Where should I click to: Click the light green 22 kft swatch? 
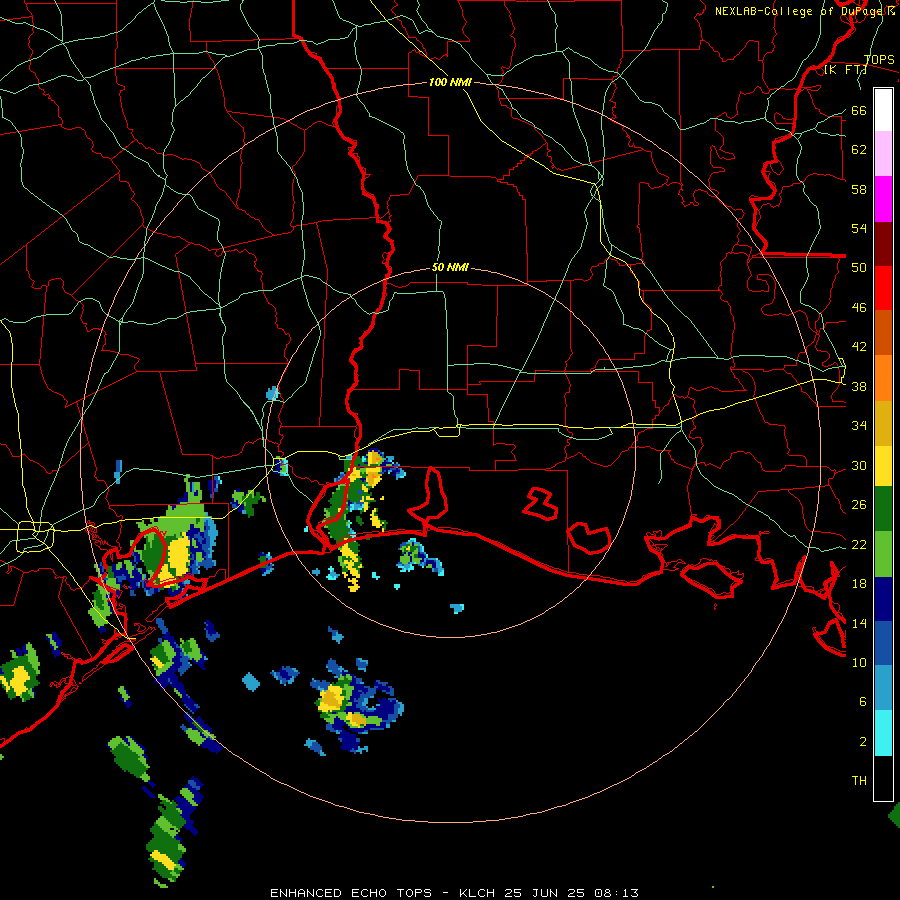(x=883, y=554)
